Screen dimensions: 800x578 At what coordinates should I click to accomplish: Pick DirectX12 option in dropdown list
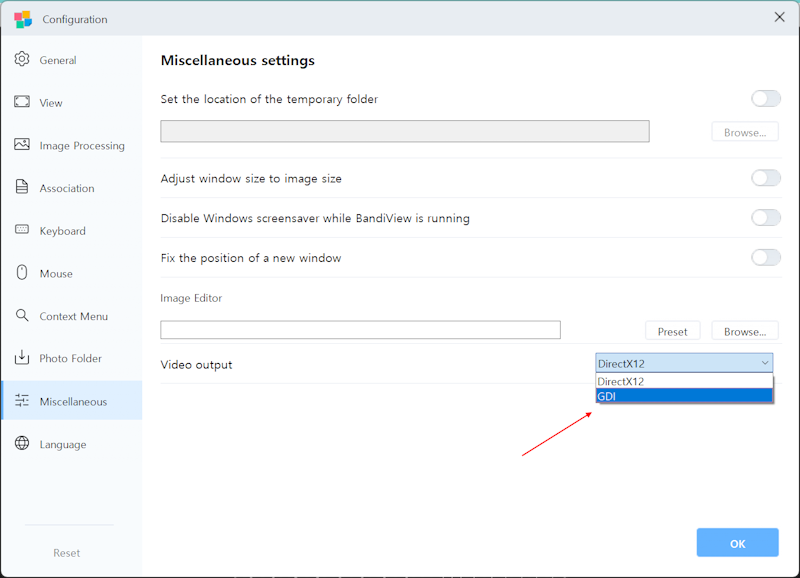pos(684,381)
